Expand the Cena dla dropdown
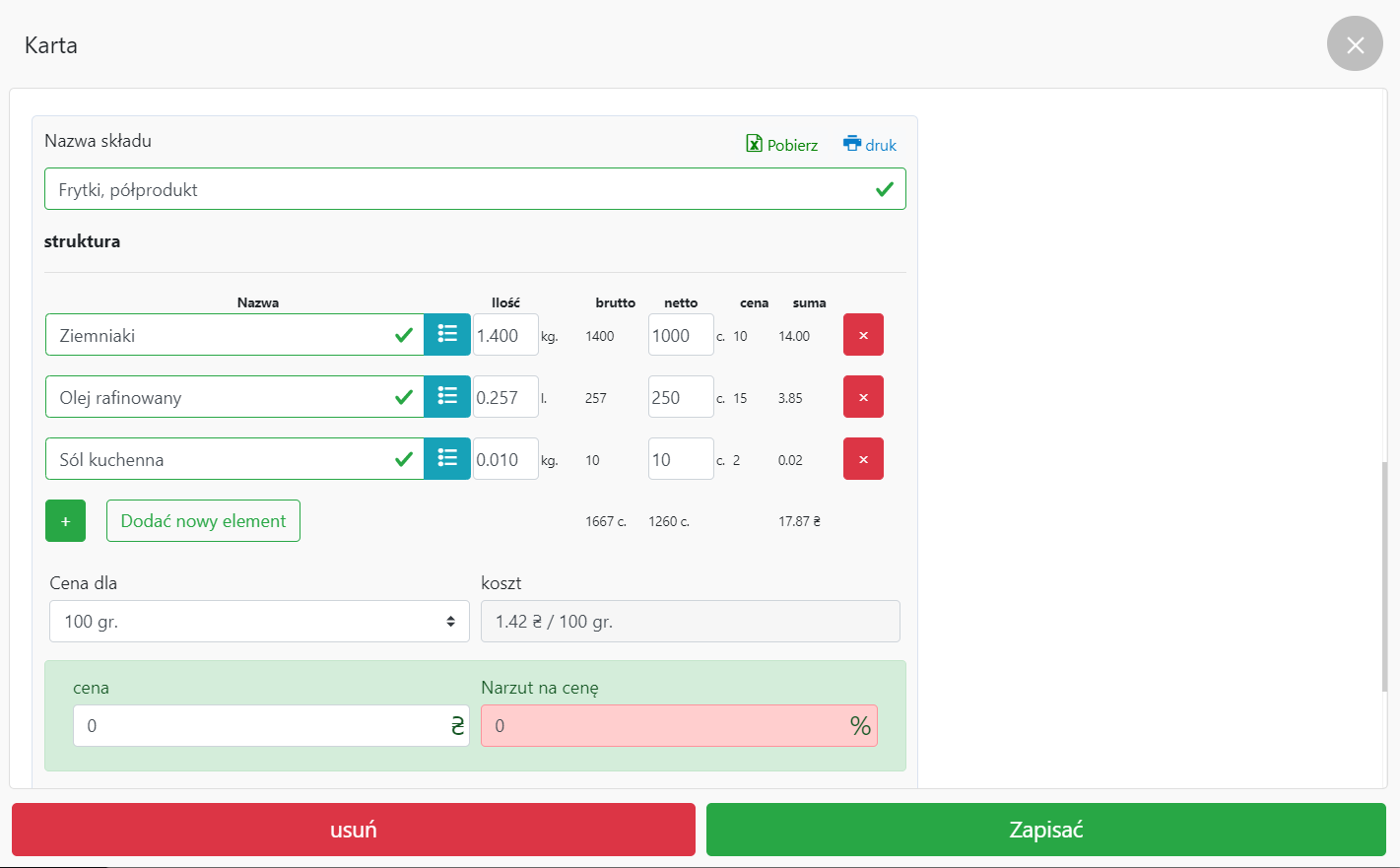 (259, 622)
